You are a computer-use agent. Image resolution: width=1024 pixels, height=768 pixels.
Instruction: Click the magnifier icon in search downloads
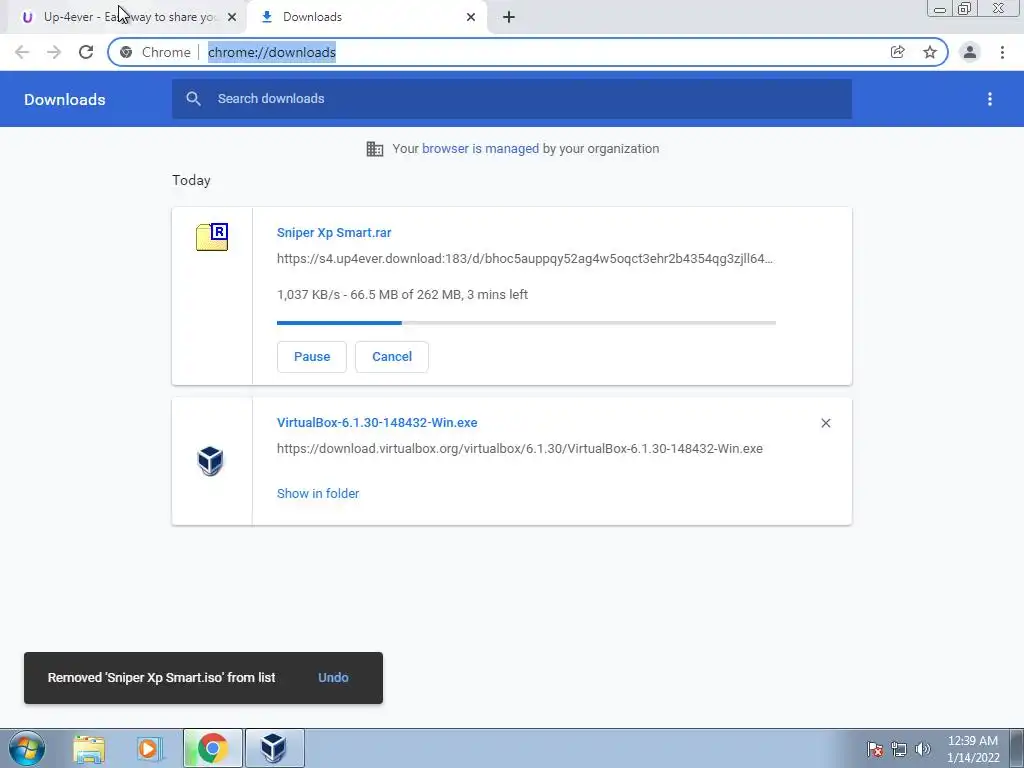(193, 99)
